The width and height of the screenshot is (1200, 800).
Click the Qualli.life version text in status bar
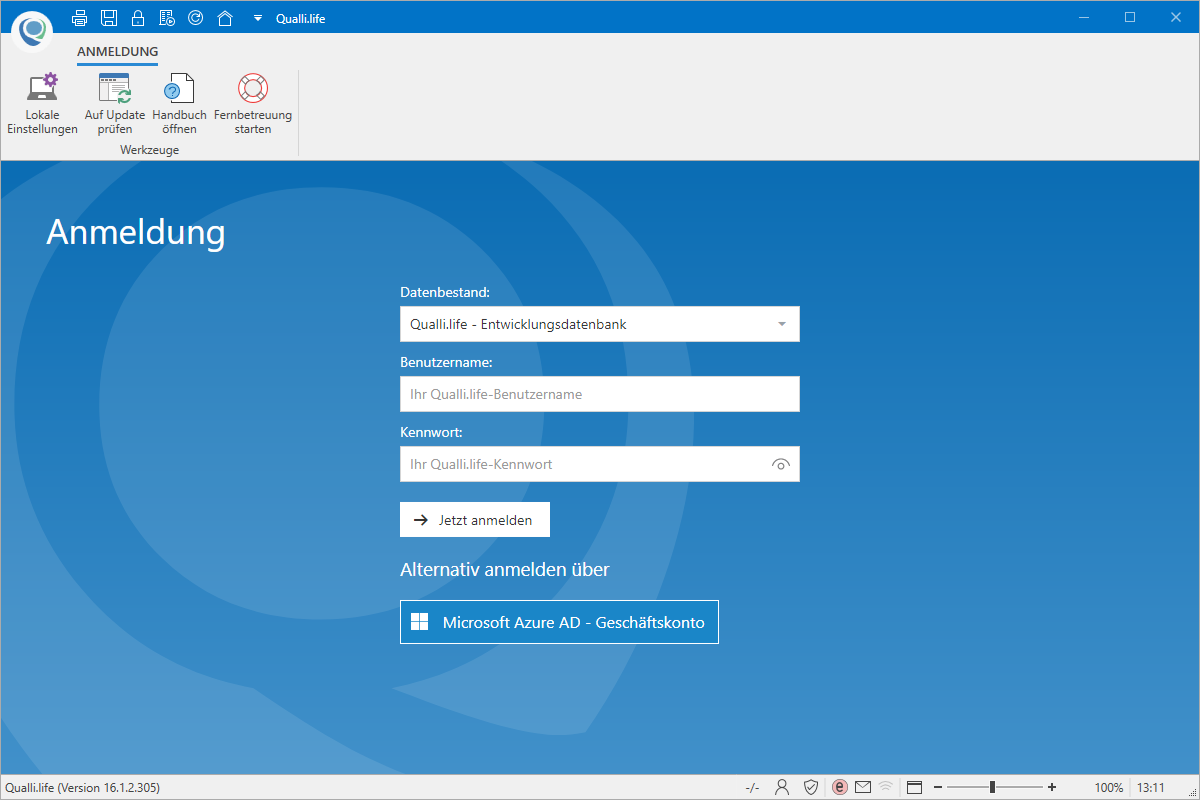pos(82,788)
